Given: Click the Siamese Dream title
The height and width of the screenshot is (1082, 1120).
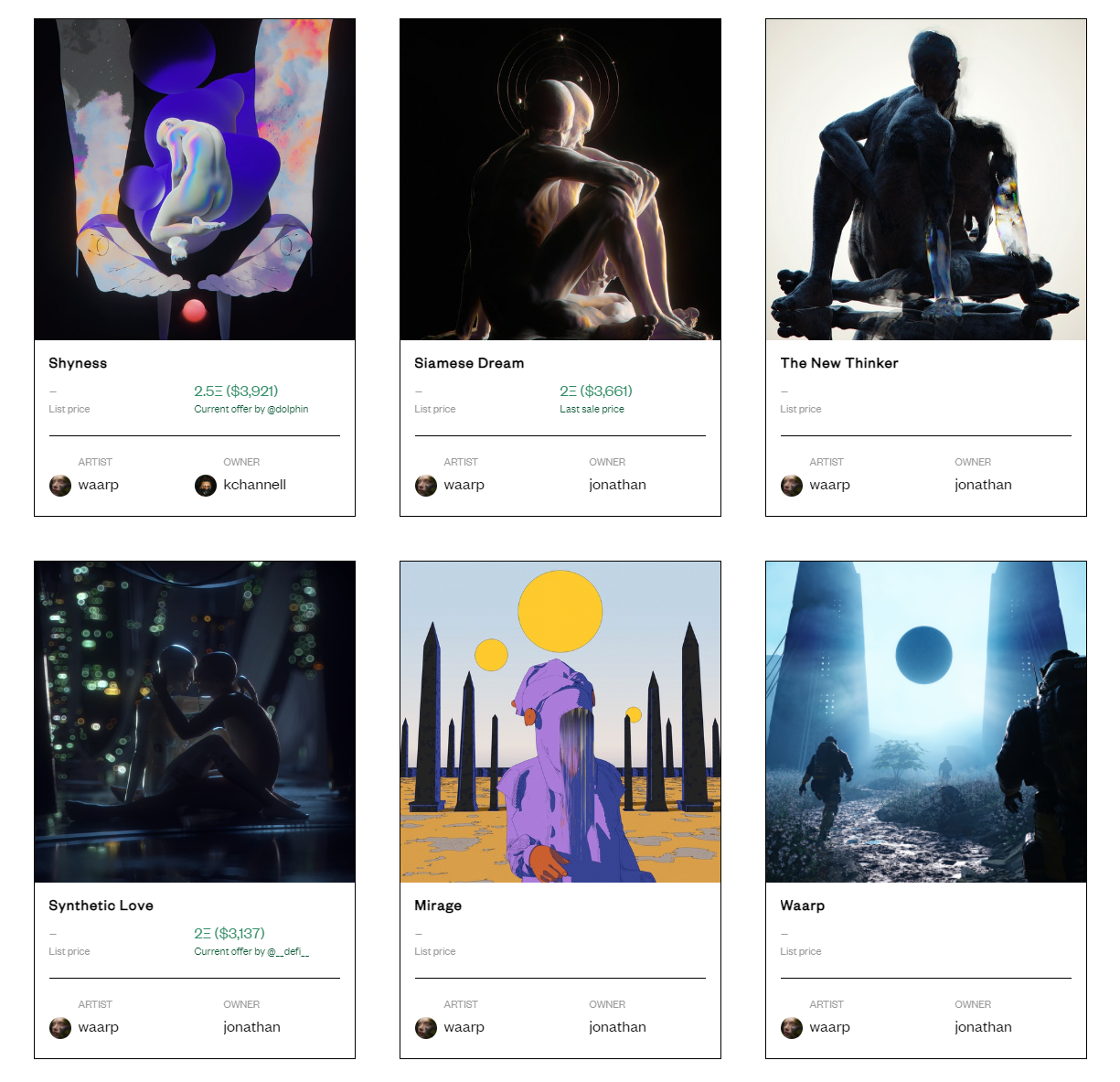Looking at the screenshot, I should pos(469,363).
